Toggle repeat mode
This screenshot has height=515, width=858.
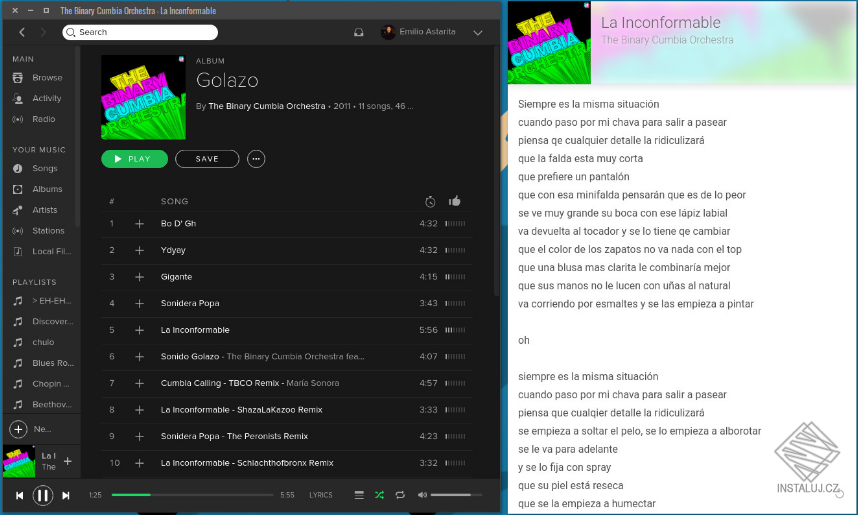point(400,495)
